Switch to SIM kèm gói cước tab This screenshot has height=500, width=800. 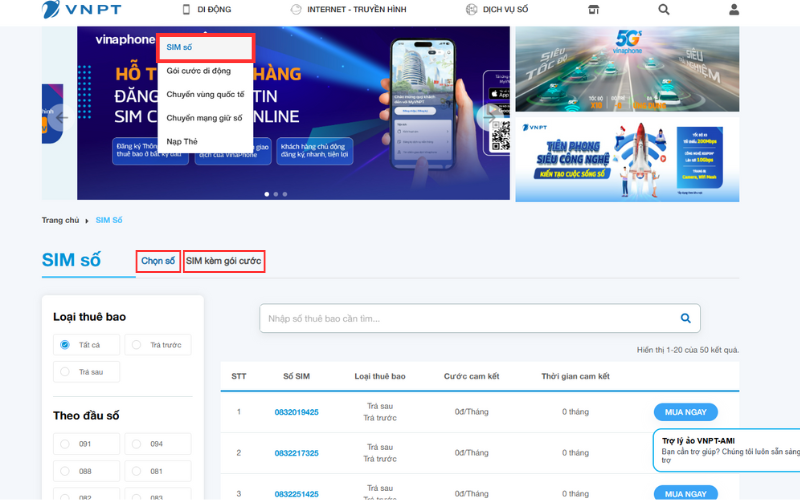coord(223,261)
